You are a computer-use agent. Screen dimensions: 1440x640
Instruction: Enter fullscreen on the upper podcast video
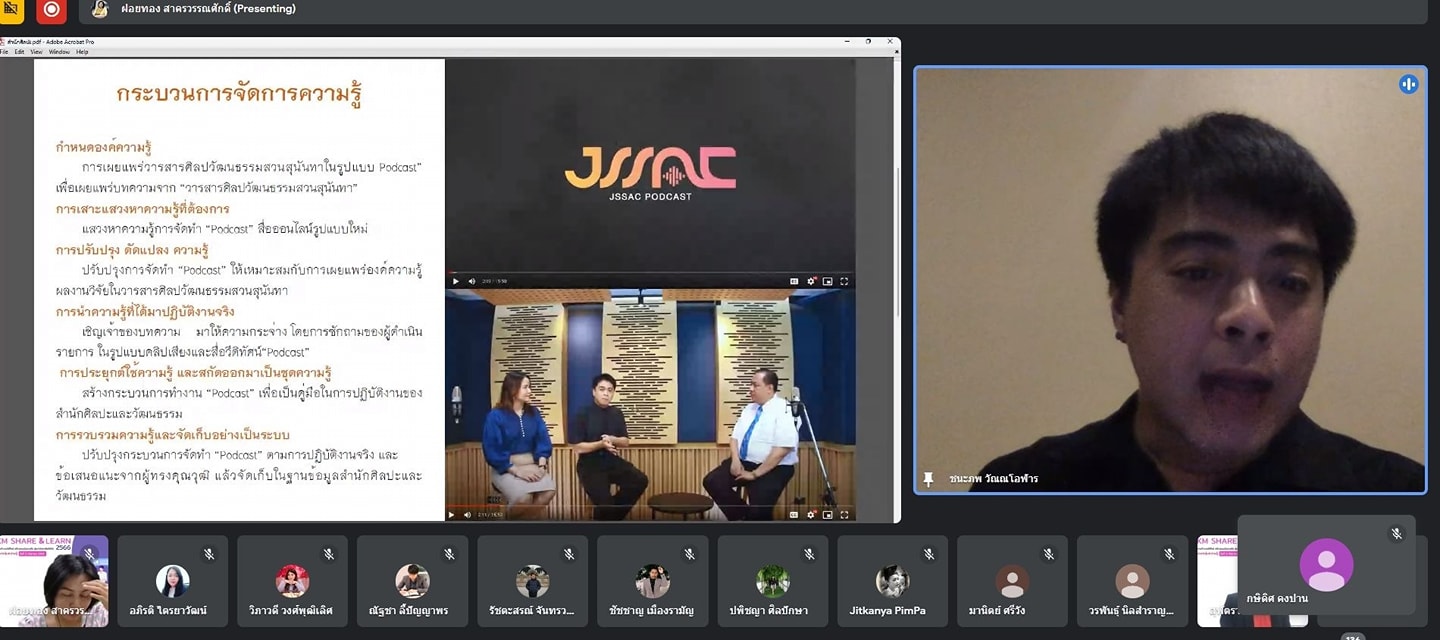844,281
